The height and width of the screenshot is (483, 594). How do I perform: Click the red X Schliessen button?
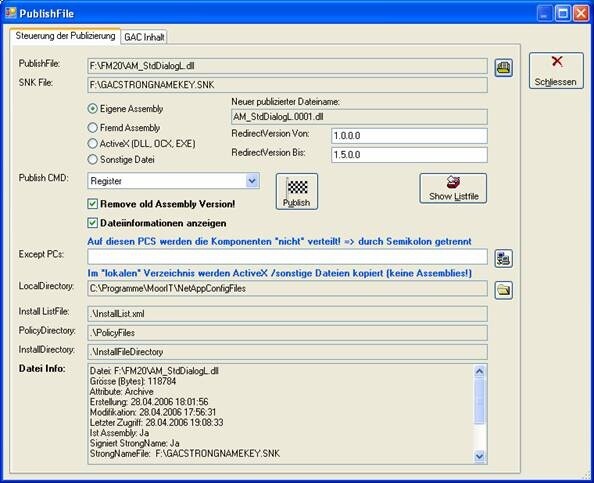pyautogui.click(x=556, y=71)
